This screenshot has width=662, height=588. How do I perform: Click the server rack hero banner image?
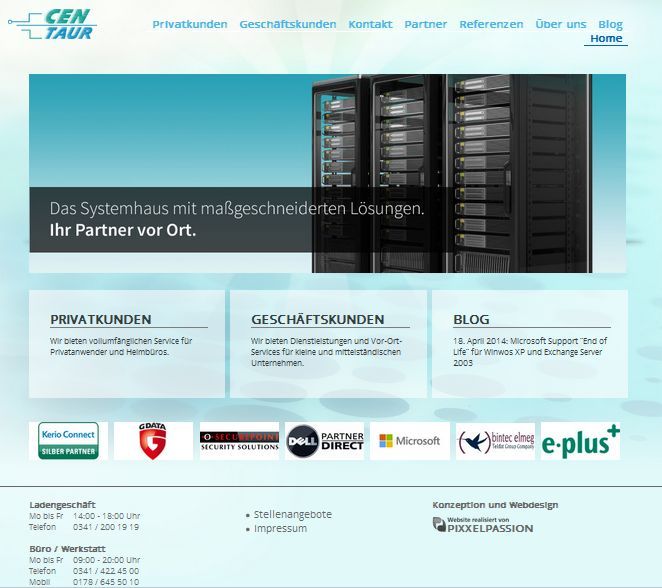pyautogui.click(x=327, y=173)
